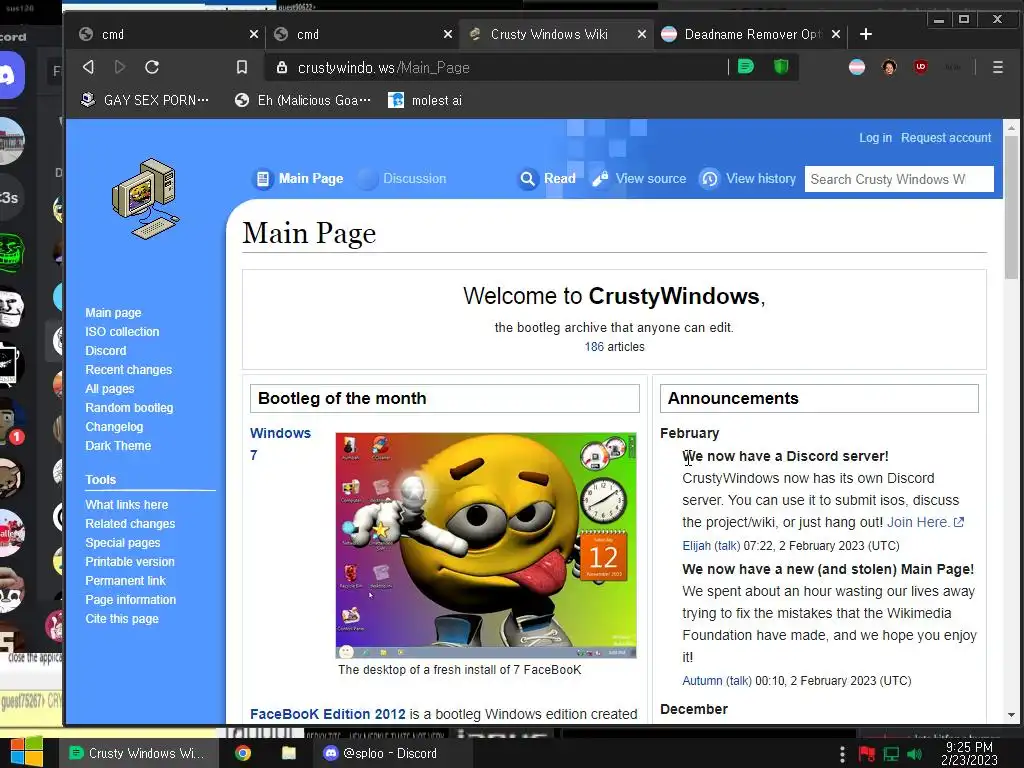Open a new browser tab with the plus icon
Screen dimensions: 1024x768
coord(865,34)
